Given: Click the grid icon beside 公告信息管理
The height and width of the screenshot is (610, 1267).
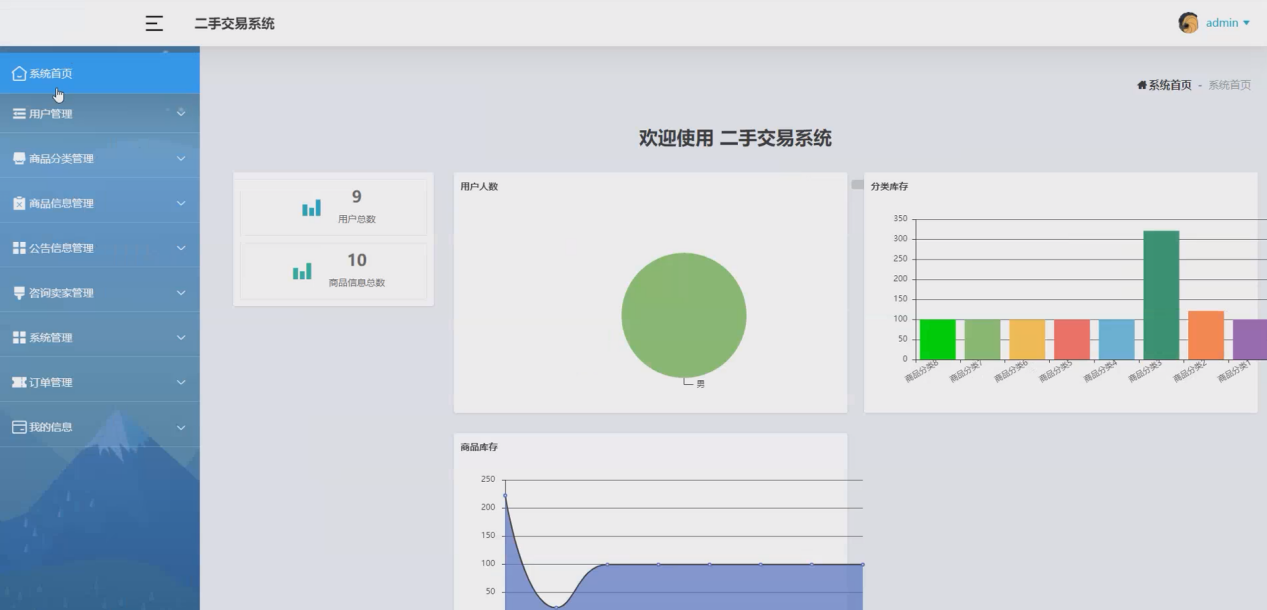Looking at the screenshot, I should click(18, 247).
